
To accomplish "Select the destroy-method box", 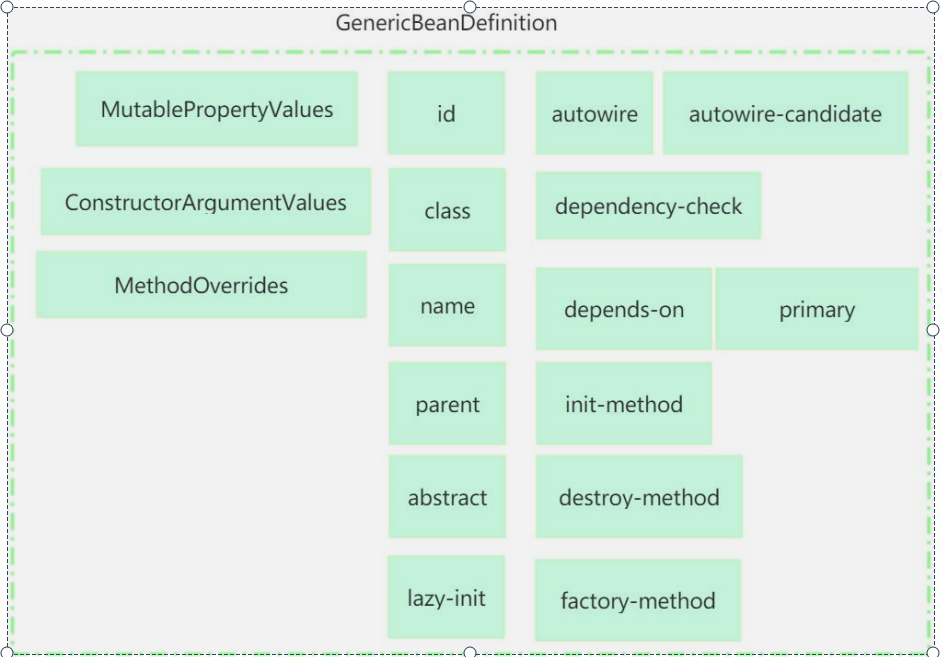I will pos(639,497).
